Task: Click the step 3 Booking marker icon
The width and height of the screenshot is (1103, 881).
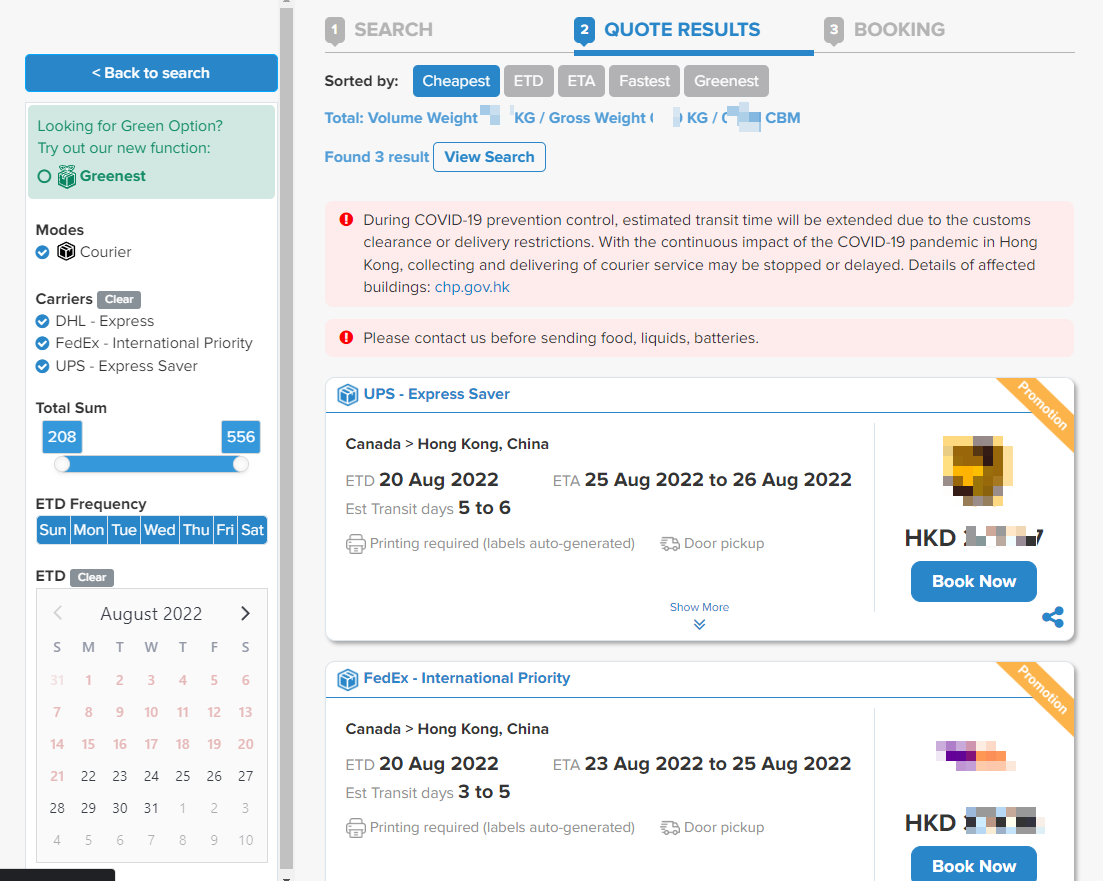Action: click(x=834, y=31)
